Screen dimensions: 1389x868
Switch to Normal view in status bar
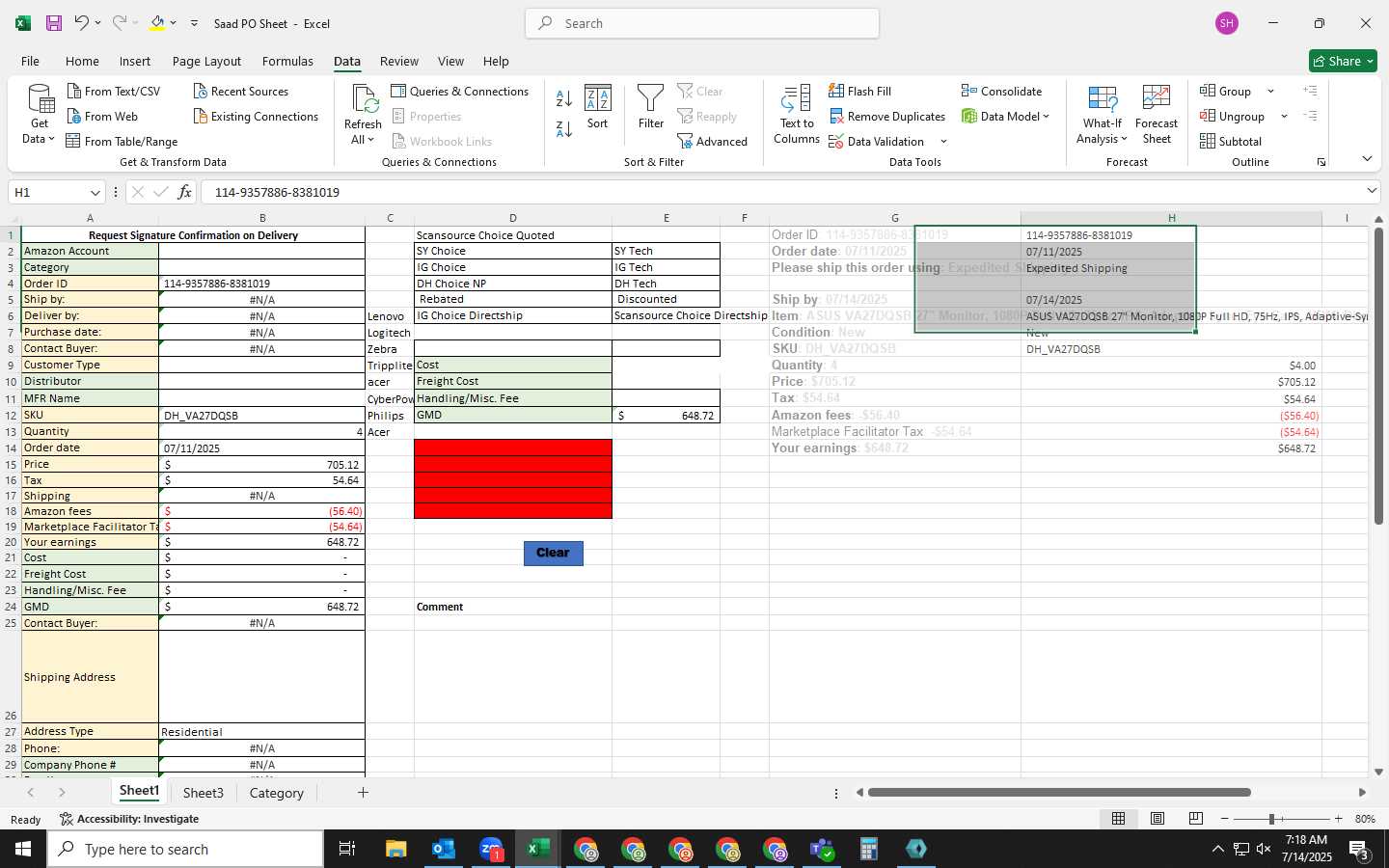click(1118, 818)
